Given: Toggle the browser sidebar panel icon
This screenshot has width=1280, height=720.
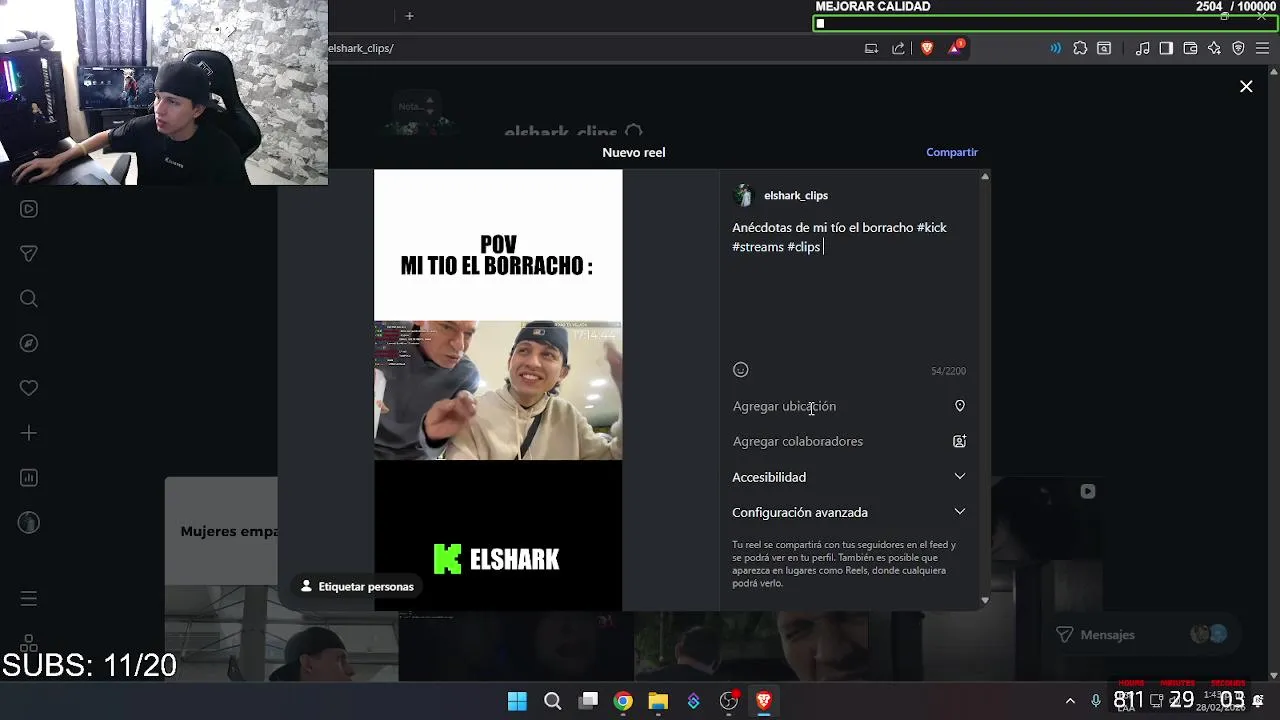Looking at the screenshot, I should pyautogui.click(x=1166, y=48).
